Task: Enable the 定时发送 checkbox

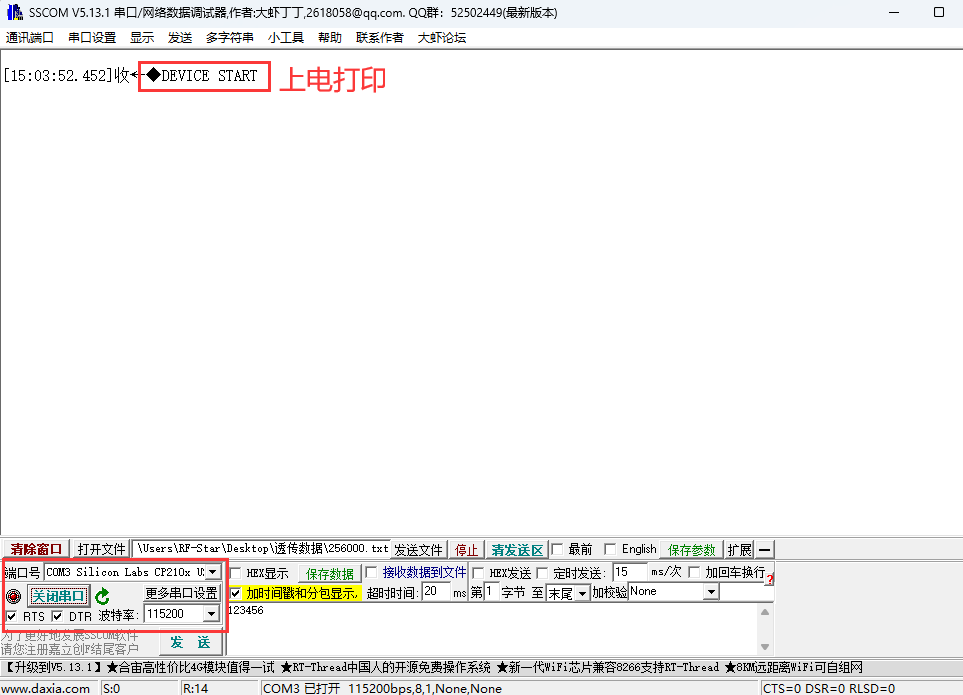Action: (x=542, y=573)
